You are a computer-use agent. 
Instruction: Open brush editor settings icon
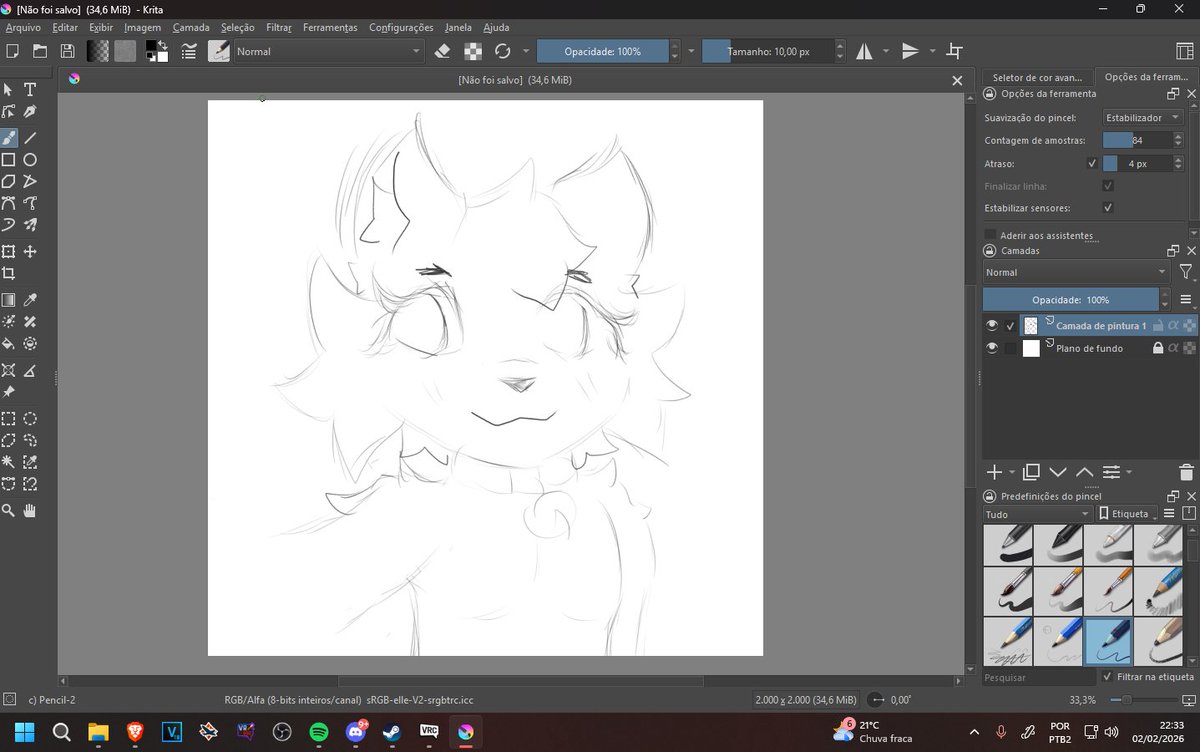pyautogui.click(x=188, y=51)
